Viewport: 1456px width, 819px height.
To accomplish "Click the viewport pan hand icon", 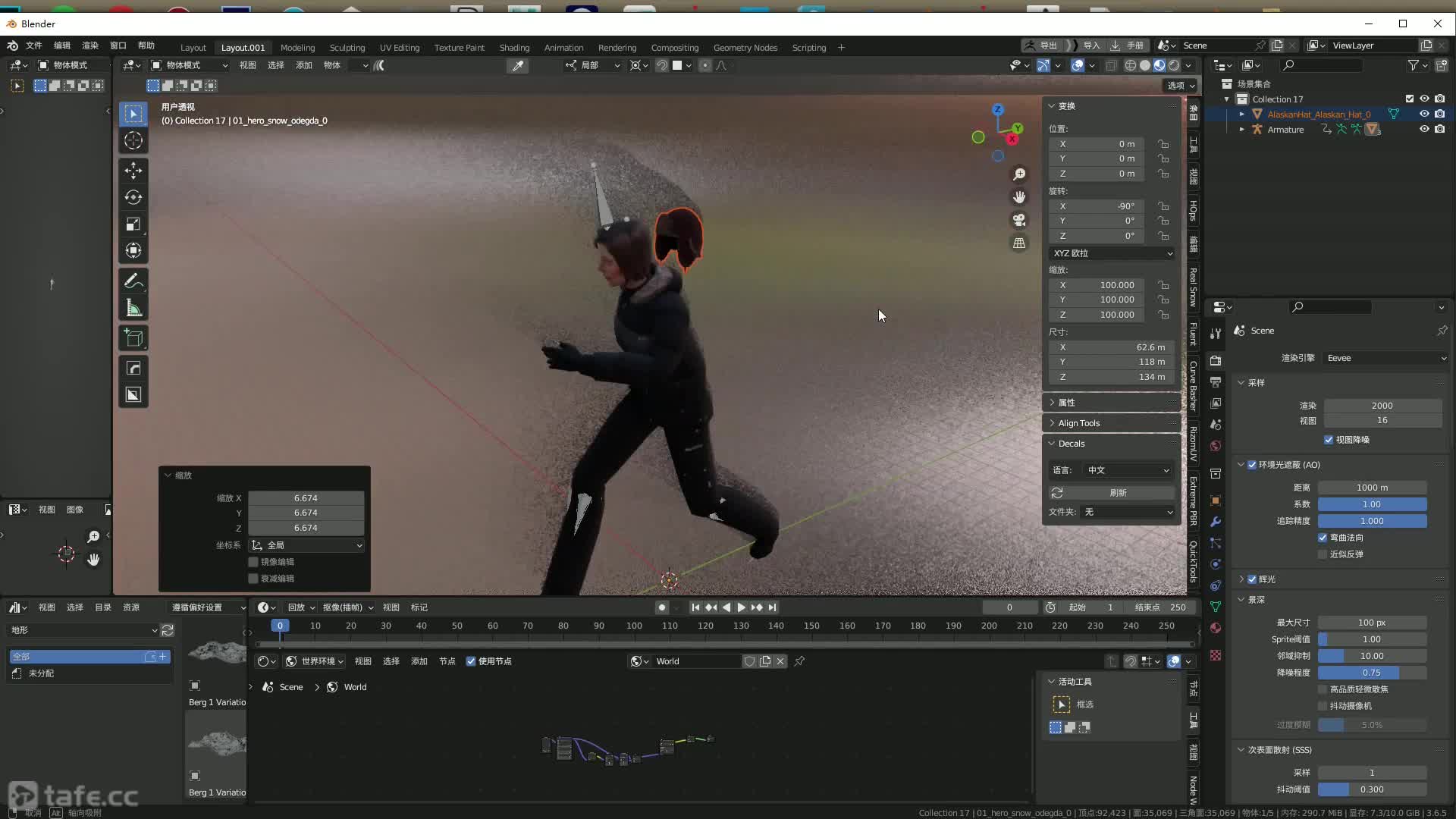I will point(1019,197).
